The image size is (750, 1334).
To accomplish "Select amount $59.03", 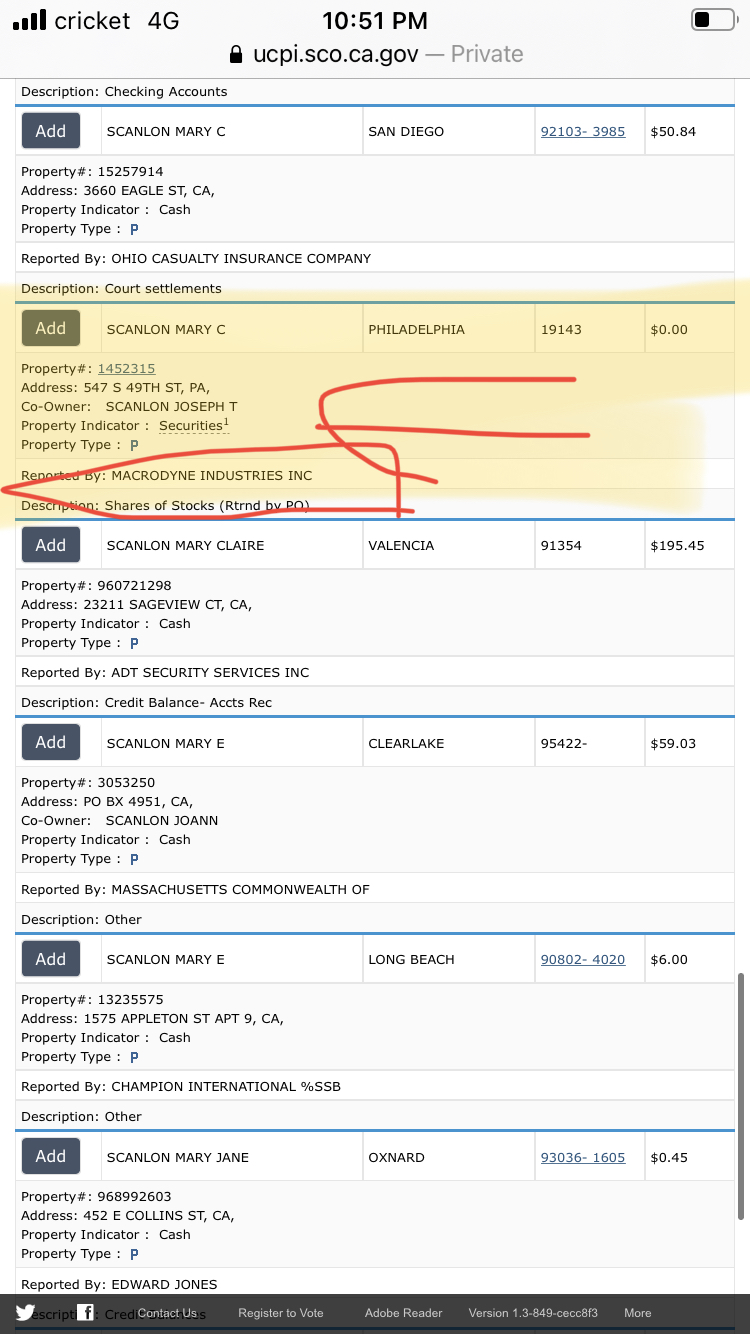I will (673, 743).
